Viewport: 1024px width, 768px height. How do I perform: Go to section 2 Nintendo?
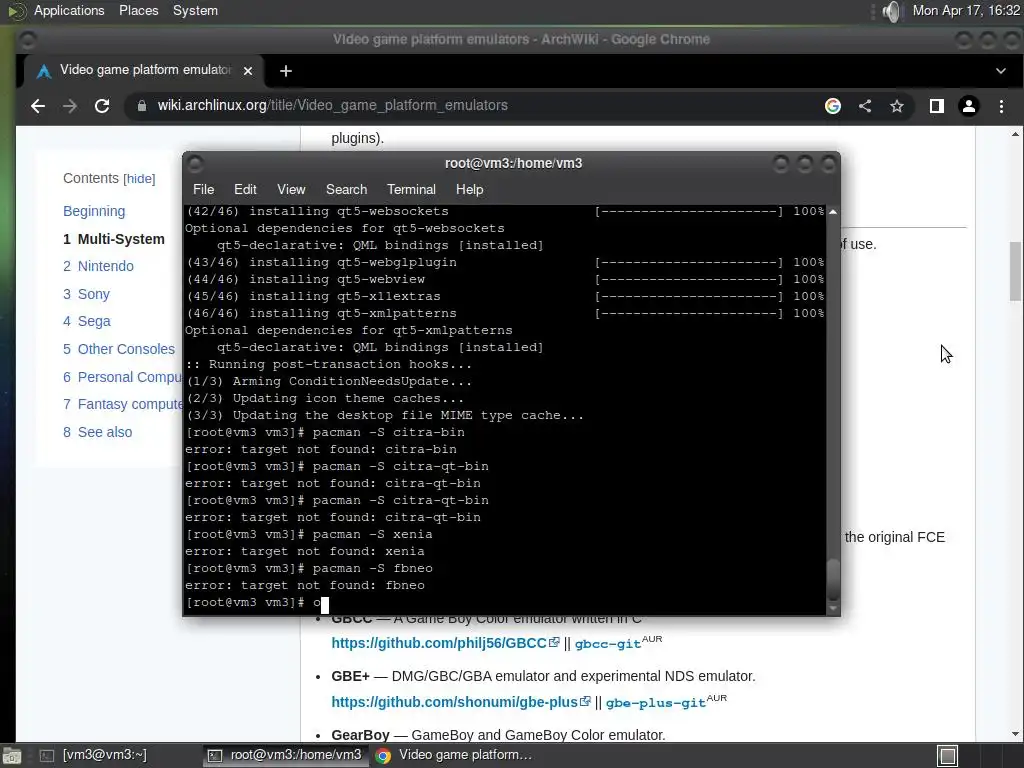tap(98, 266)
